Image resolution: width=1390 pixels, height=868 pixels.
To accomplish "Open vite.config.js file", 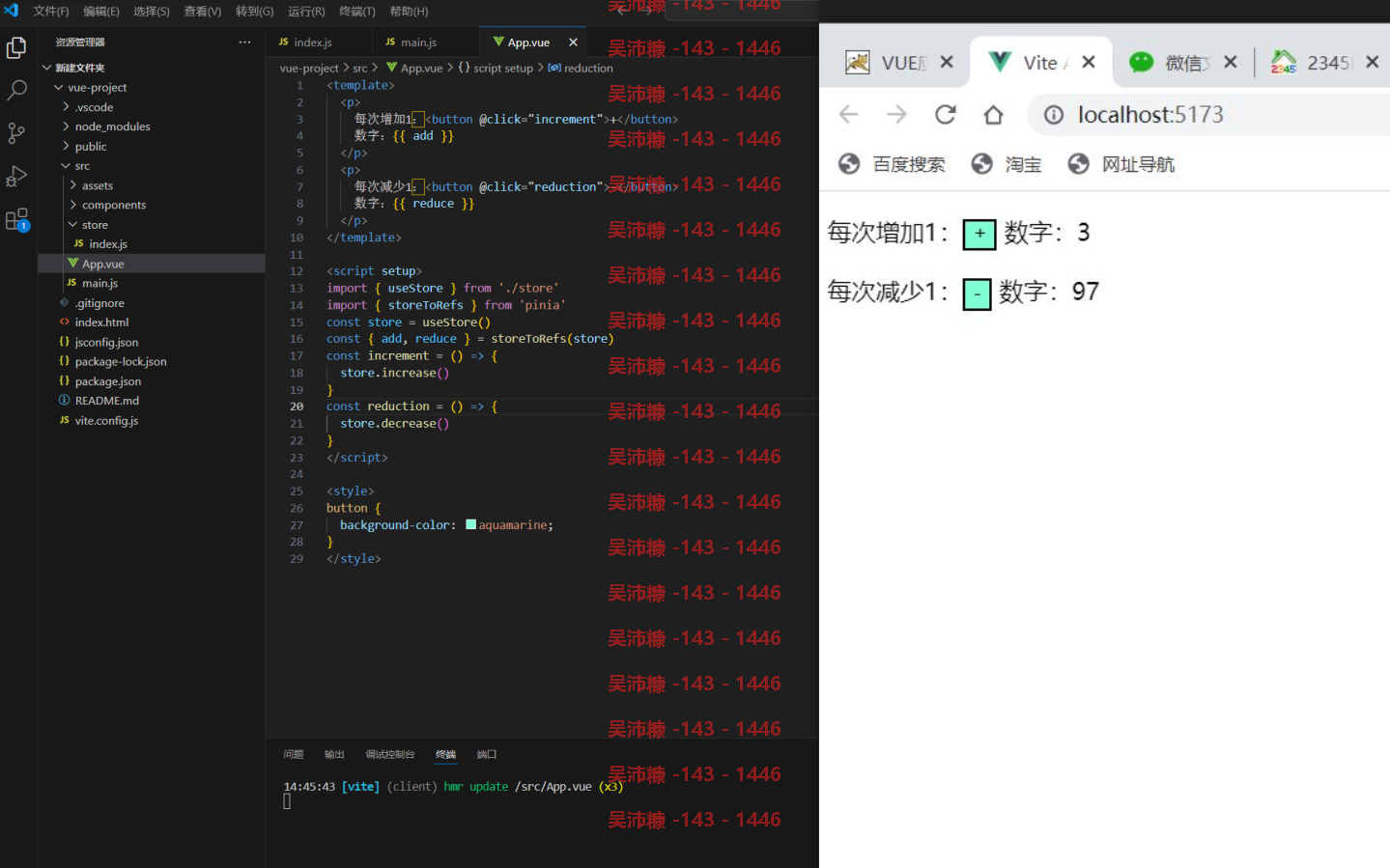I will coord(152,420).
